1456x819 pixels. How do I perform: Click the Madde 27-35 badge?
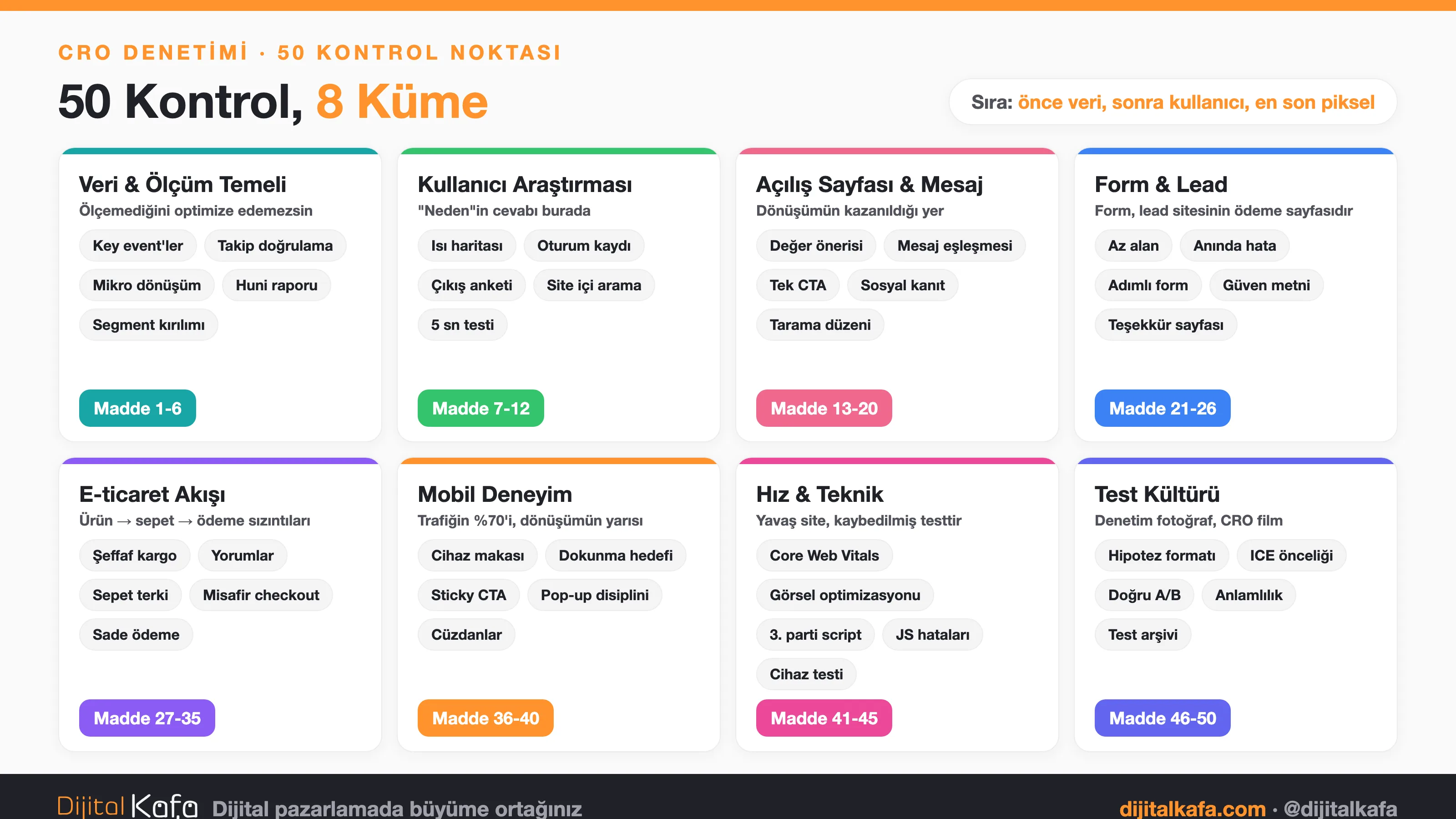(147, 718)
